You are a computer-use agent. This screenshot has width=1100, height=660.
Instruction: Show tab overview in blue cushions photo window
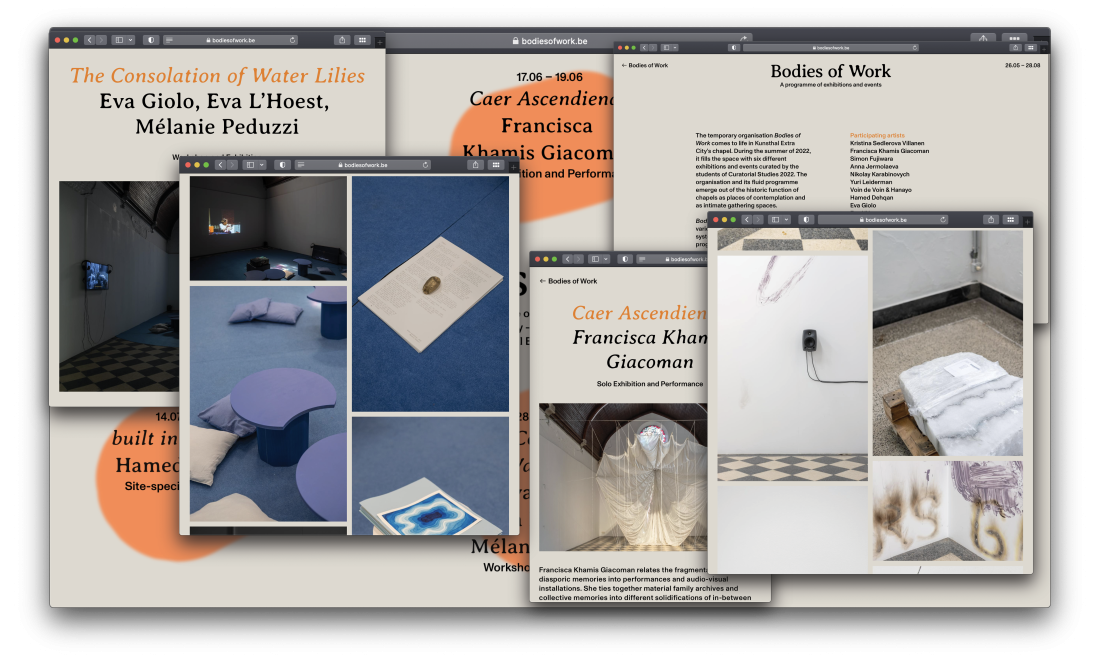[x=496, y=165]
